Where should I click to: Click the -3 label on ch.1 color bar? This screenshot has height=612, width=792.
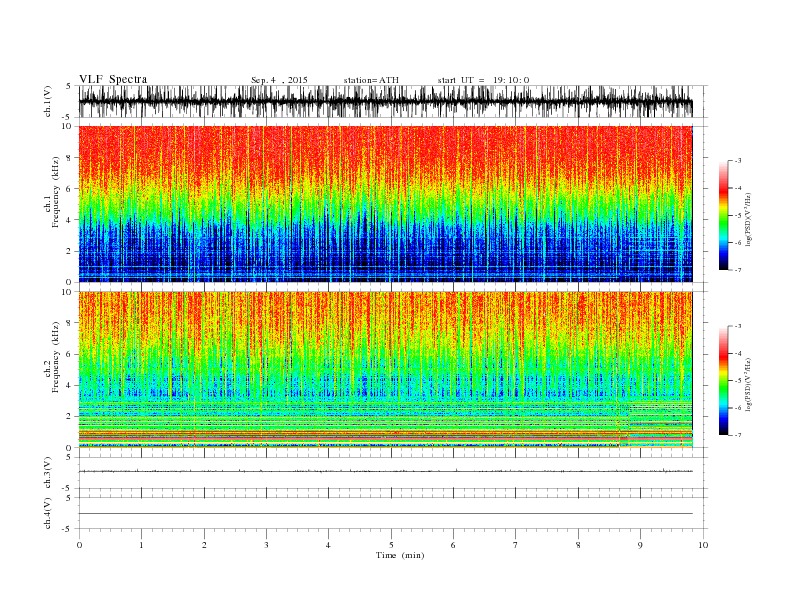coord(737,161)
